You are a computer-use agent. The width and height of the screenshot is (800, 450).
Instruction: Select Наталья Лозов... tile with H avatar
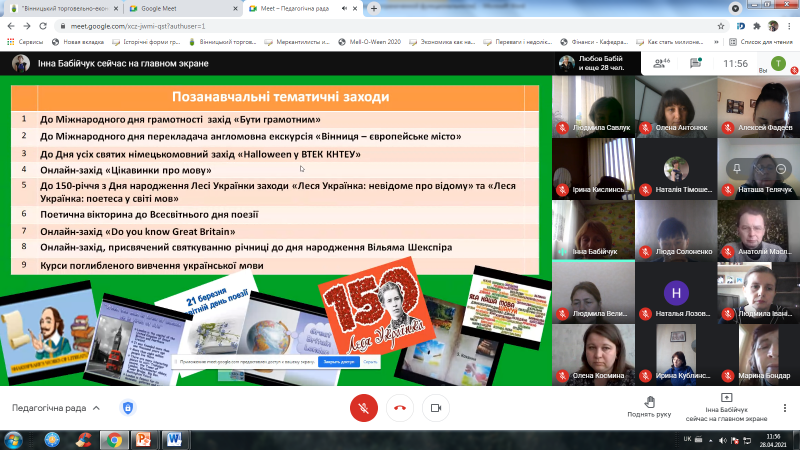click(676, 293)
